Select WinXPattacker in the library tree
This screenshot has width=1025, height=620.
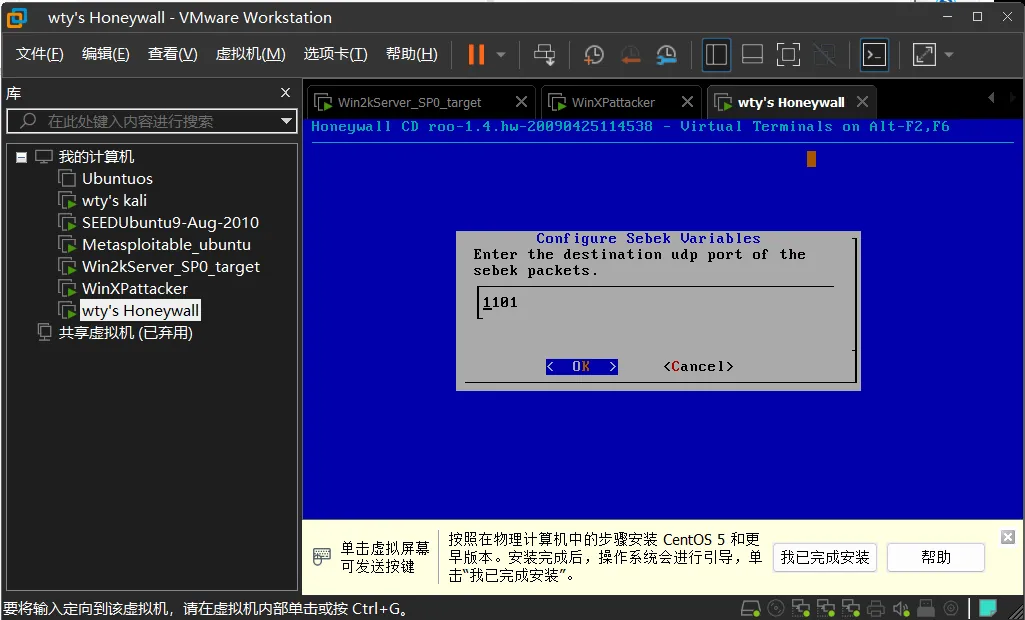tap(135, 288)
